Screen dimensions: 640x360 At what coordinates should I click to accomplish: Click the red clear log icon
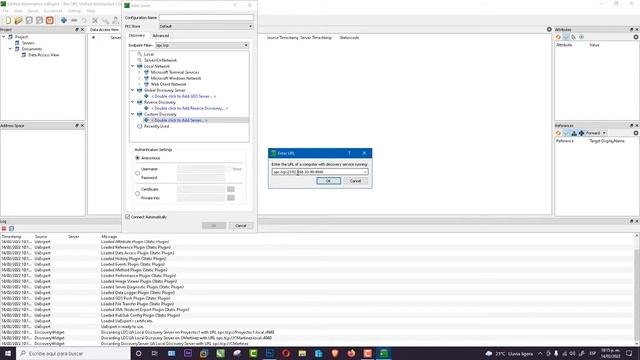pyautogui.click(x=4, y=229)
